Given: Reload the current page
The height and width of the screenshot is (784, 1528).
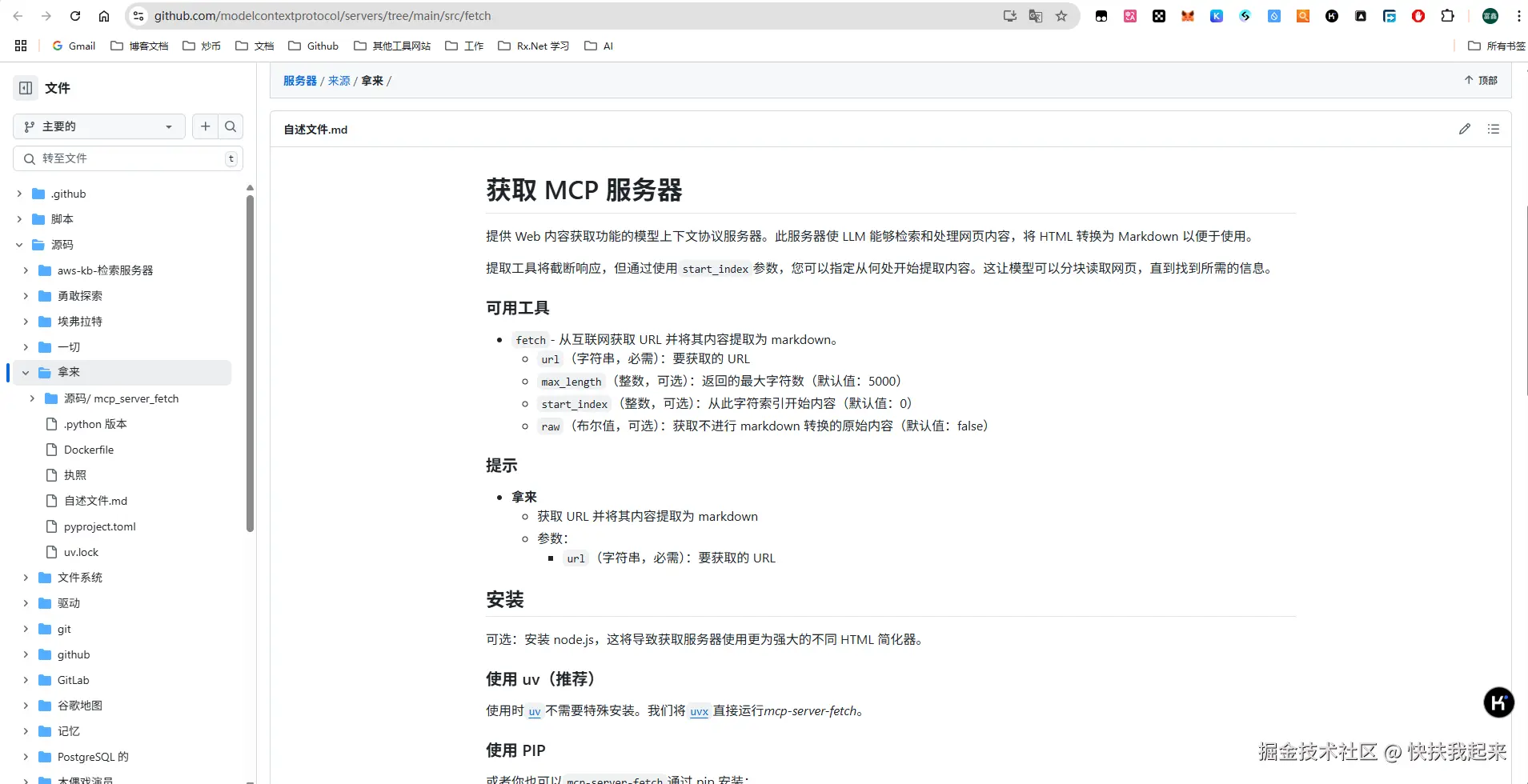Looking at the screenshot, I should (75, 16).
